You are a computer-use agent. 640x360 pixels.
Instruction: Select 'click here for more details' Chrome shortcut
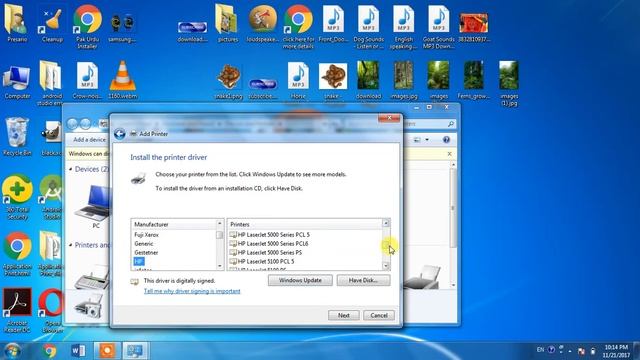click(x=298, y=27)
